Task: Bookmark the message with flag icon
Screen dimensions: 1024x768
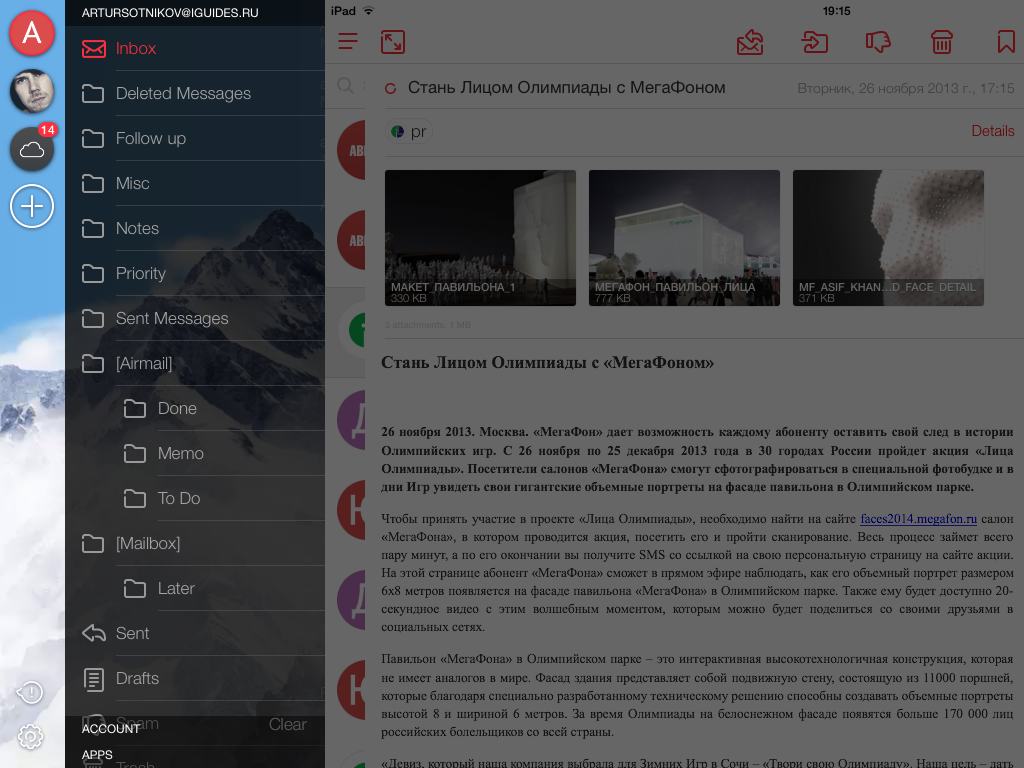Action: [x=1006, y=42]
